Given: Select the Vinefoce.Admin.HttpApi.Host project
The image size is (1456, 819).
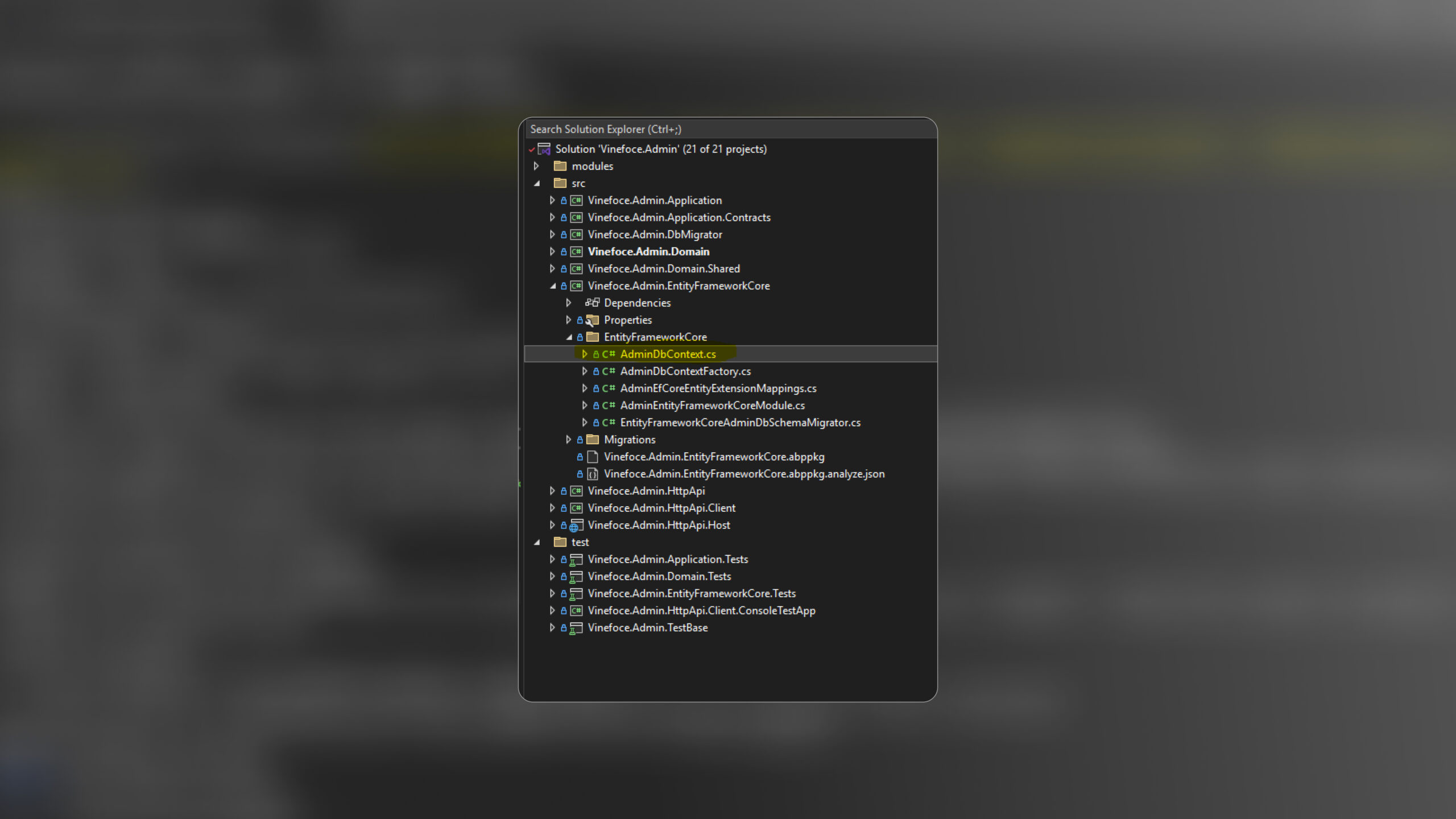Looking at the screenshot, I should pyautogui.click(x=659, y=525).
